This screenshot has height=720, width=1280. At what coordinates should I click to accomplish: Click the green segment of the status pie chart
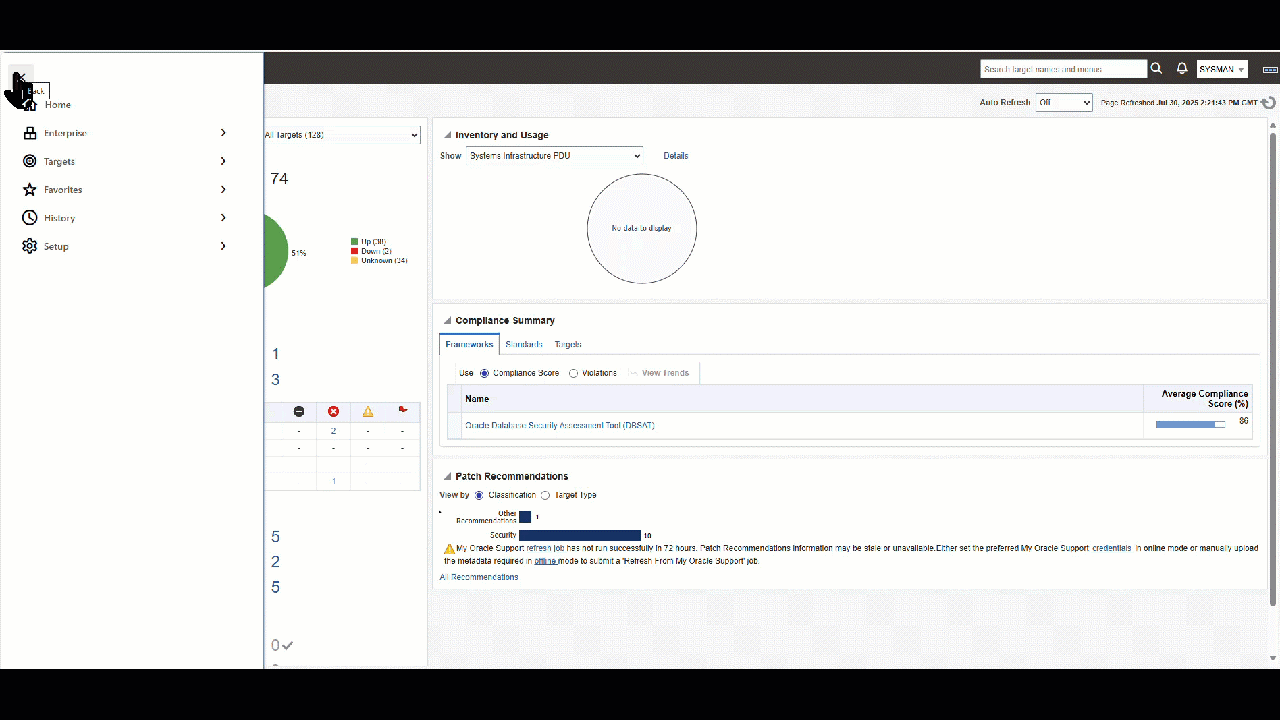[x=273, y=252]
